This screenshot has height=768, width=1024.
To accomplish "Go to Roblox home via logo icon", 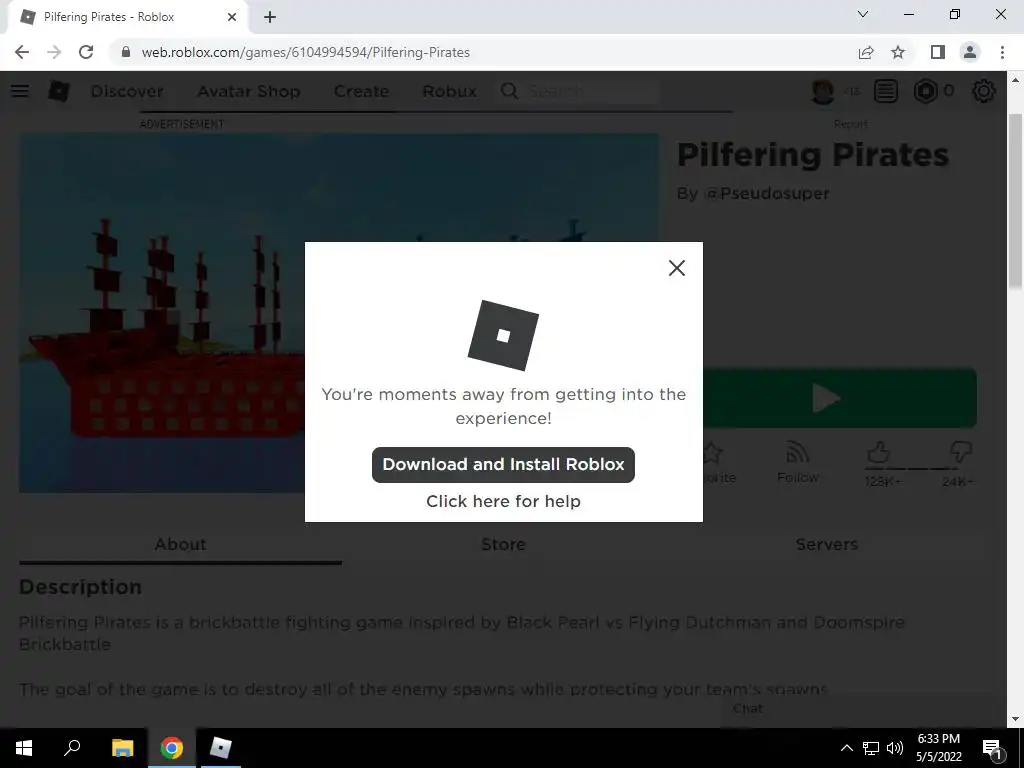I will [x=59, y=91].
